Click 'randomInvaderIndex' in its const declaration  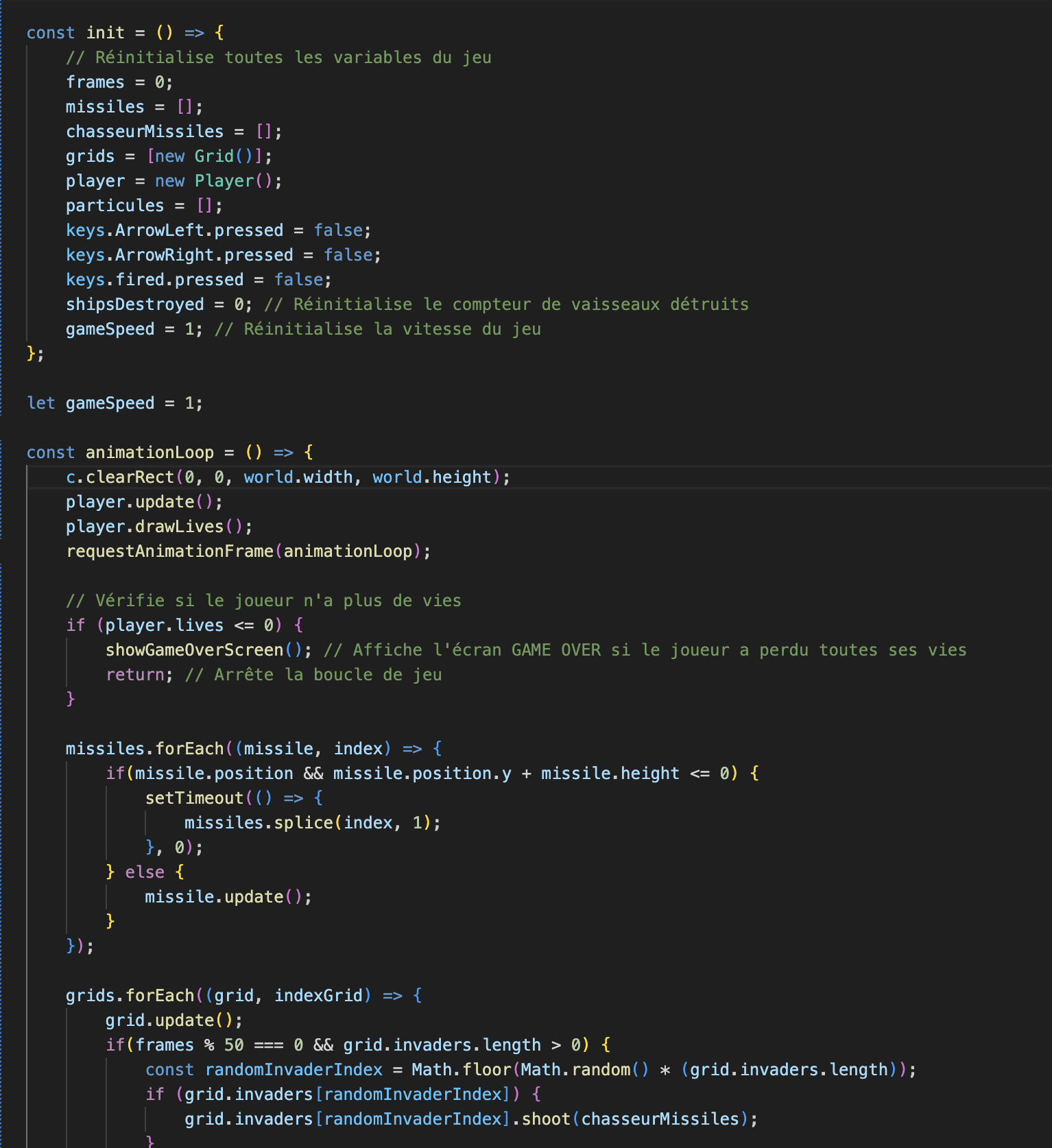(x=294, y=1070)
